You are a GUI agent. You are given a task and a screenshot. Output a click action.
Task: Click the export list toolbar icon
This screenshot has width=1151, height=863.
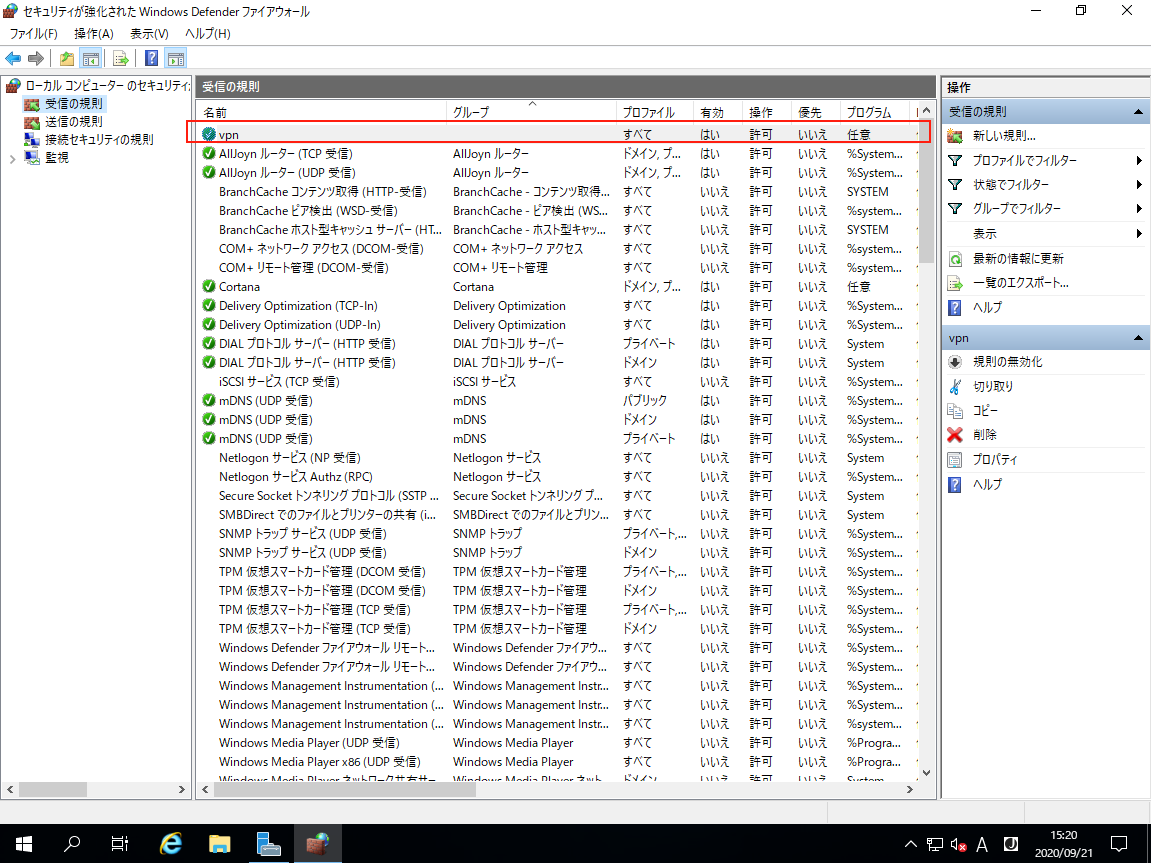(120, 58)
